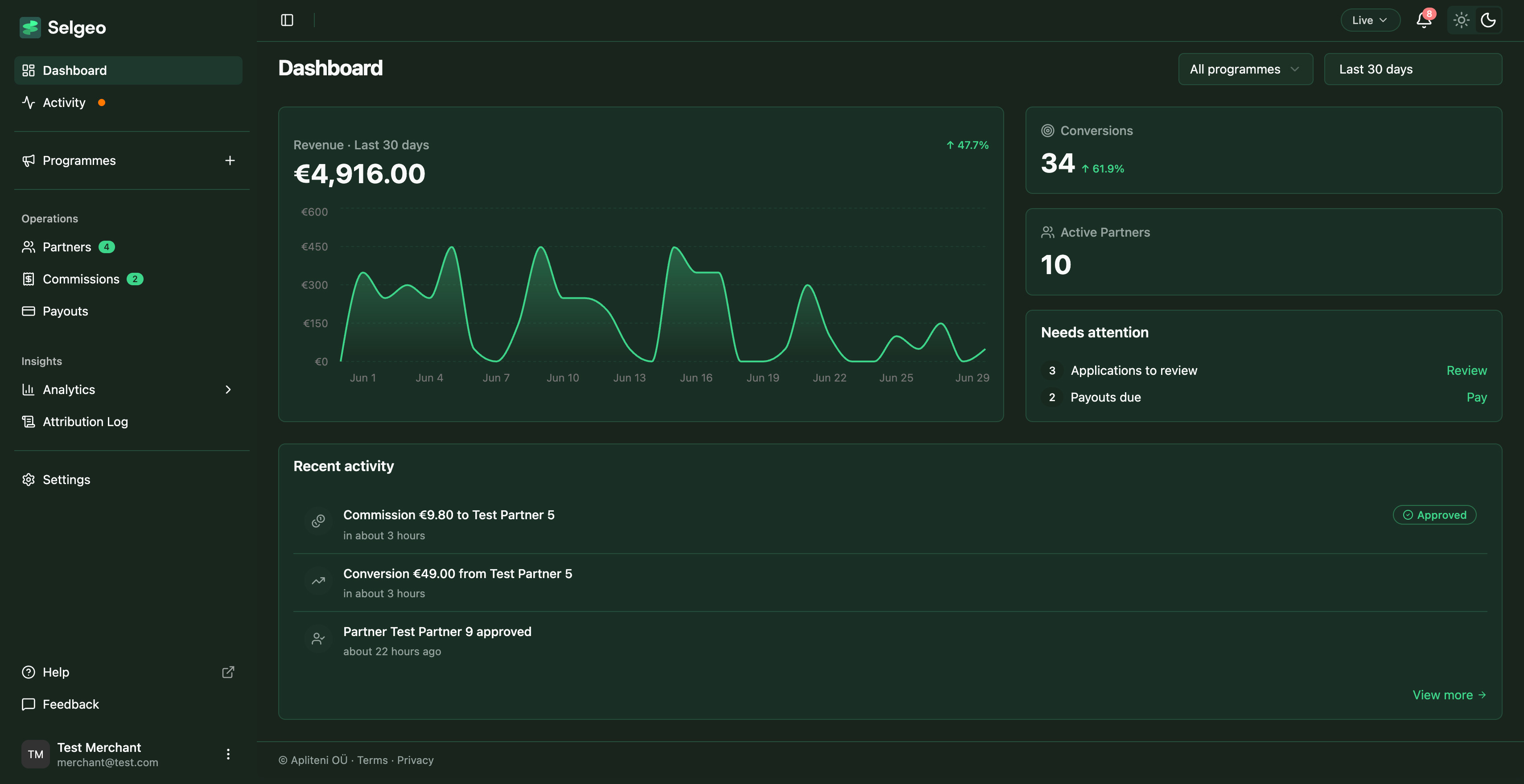1524x784 pixels.
Task: Click the Conversions target icon
Action: tap(1047, 131)
